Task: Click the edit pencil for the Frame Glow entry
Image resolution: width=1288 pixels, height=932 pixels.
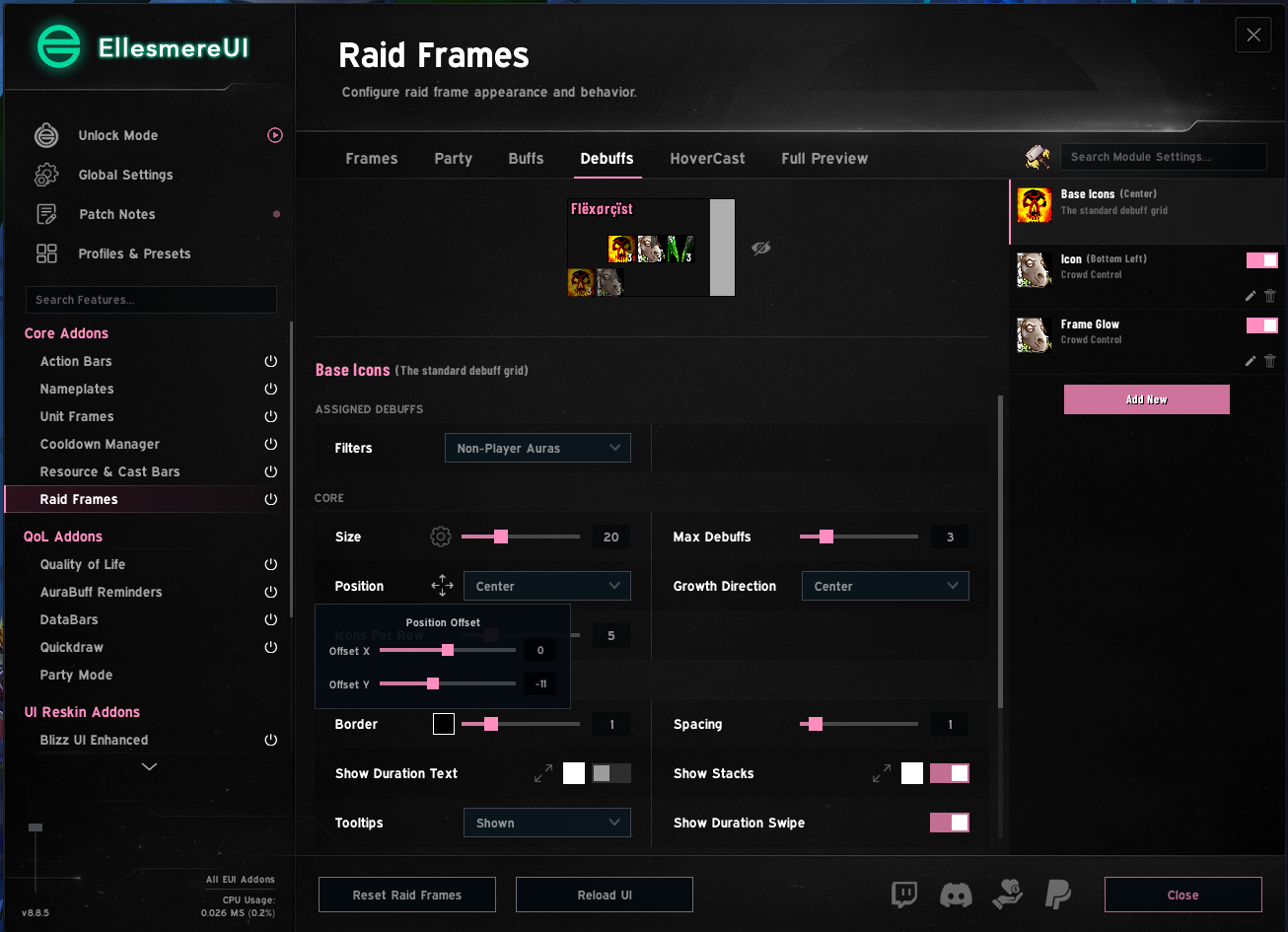Action: coord(1251,361)
